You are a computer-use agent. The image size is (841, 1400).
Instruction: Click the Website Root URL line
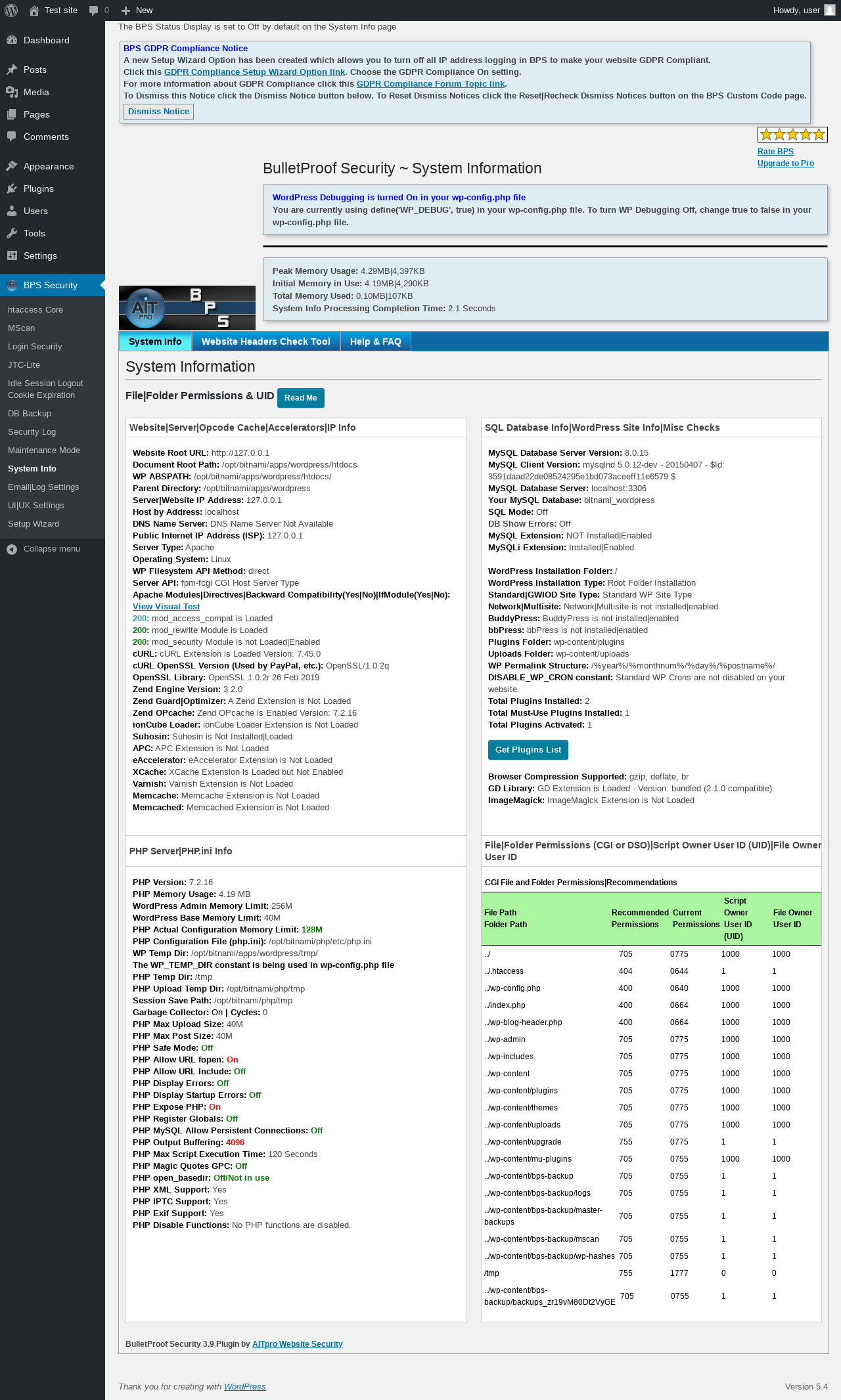tap(201, 453)
